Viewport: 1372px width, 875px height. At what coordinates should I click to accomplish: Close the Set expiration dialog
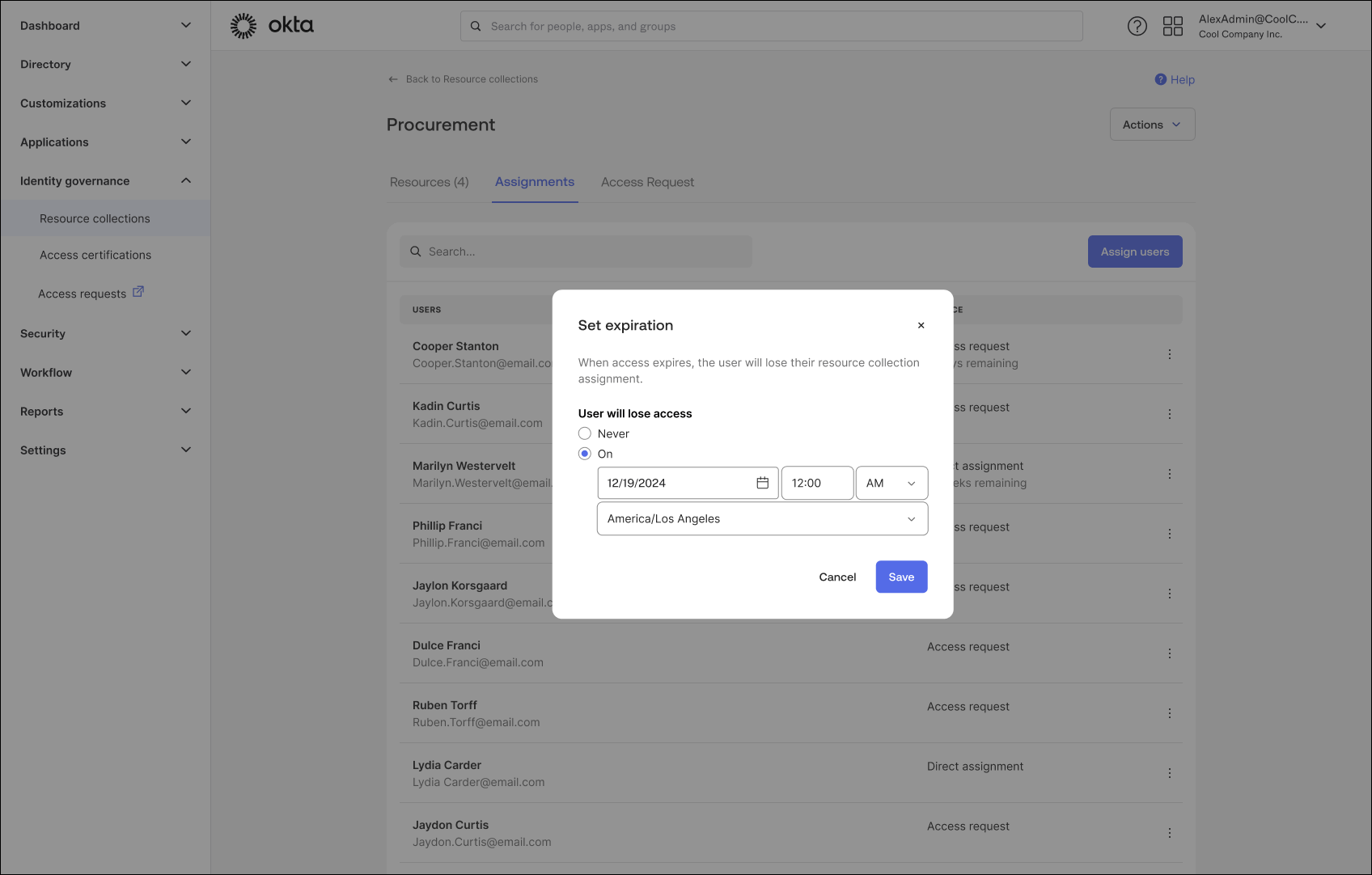coord(921,325)
